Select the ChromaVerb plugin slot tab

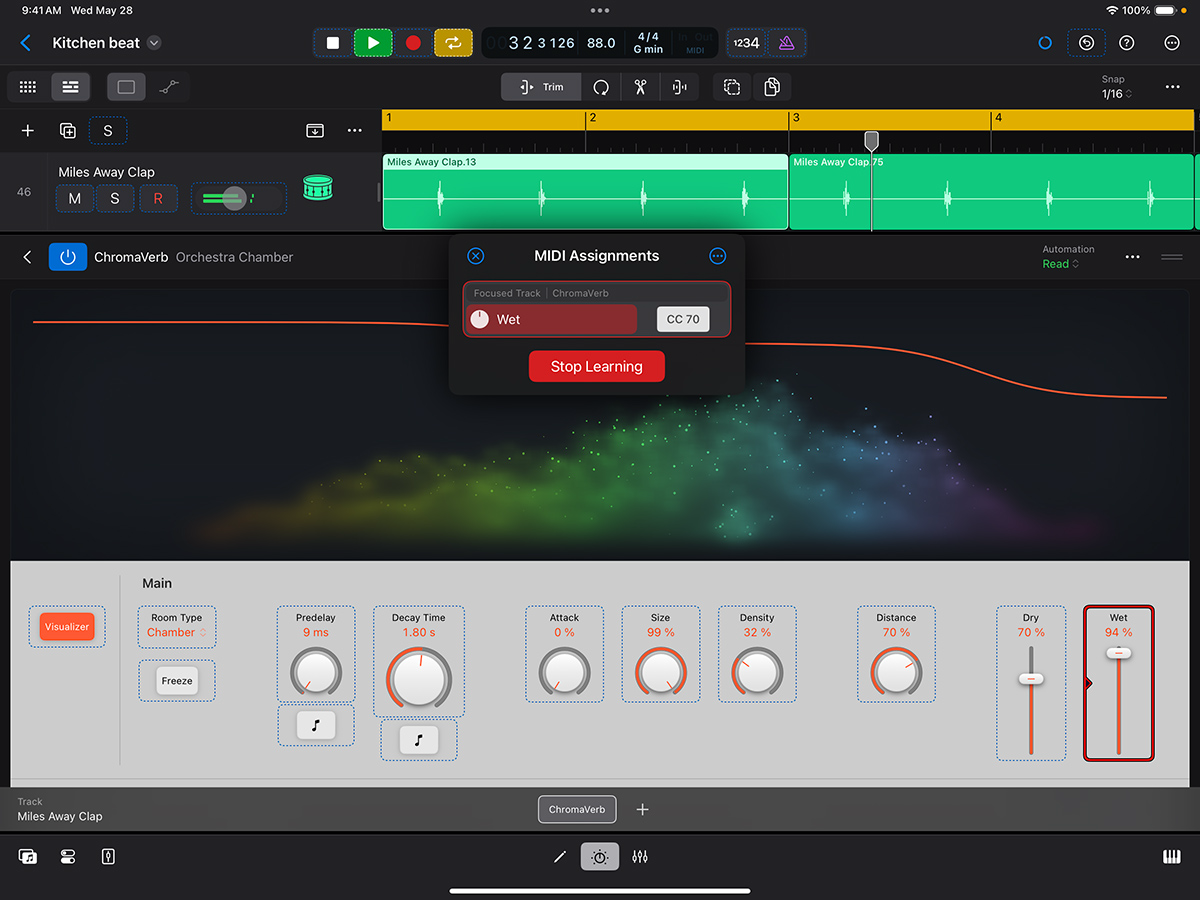click(577, 809)
